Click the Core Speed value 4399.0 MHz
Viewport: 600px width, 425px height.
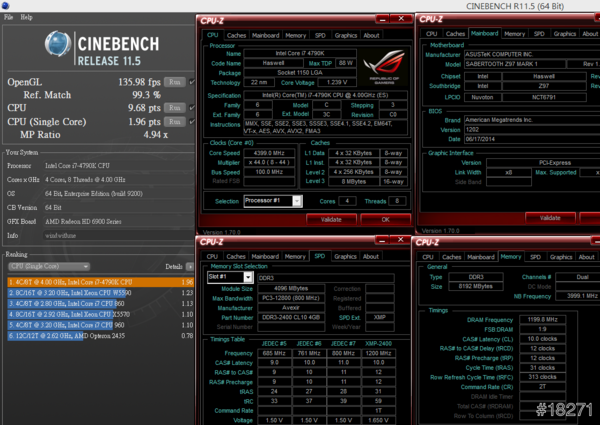[x=269, y=153]
